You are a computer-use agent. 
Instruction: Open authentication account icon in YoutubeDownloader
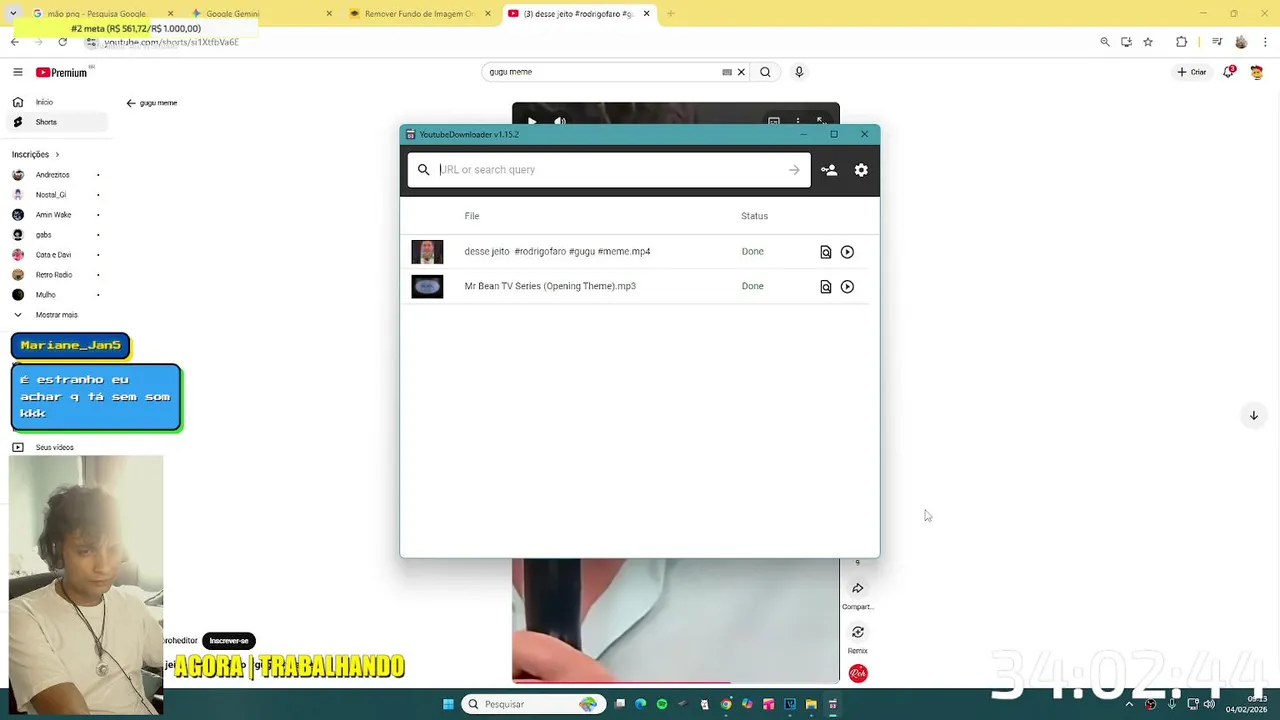tap(829, 170)
